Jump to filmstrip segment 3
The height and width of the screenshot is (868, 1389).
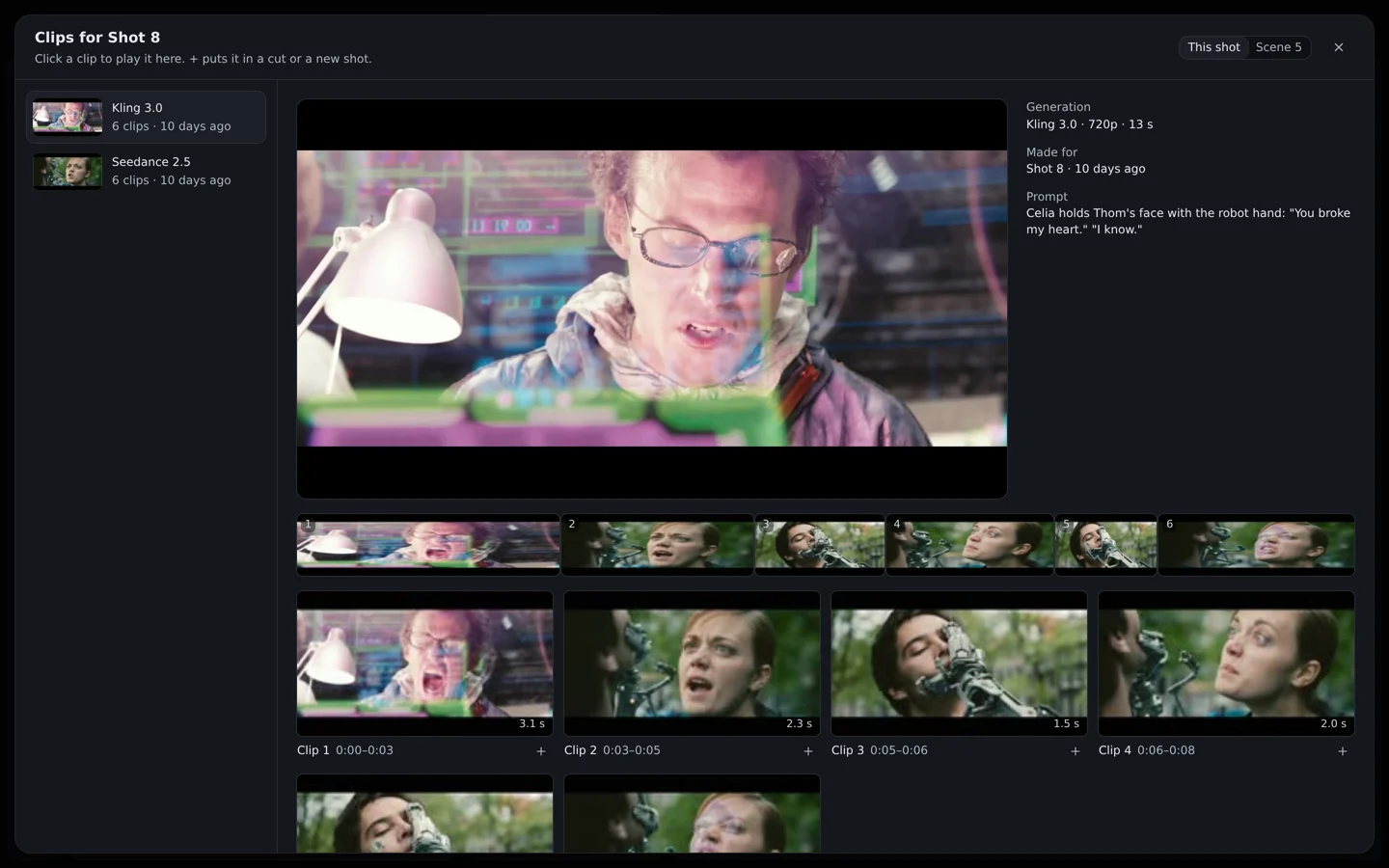820,545
